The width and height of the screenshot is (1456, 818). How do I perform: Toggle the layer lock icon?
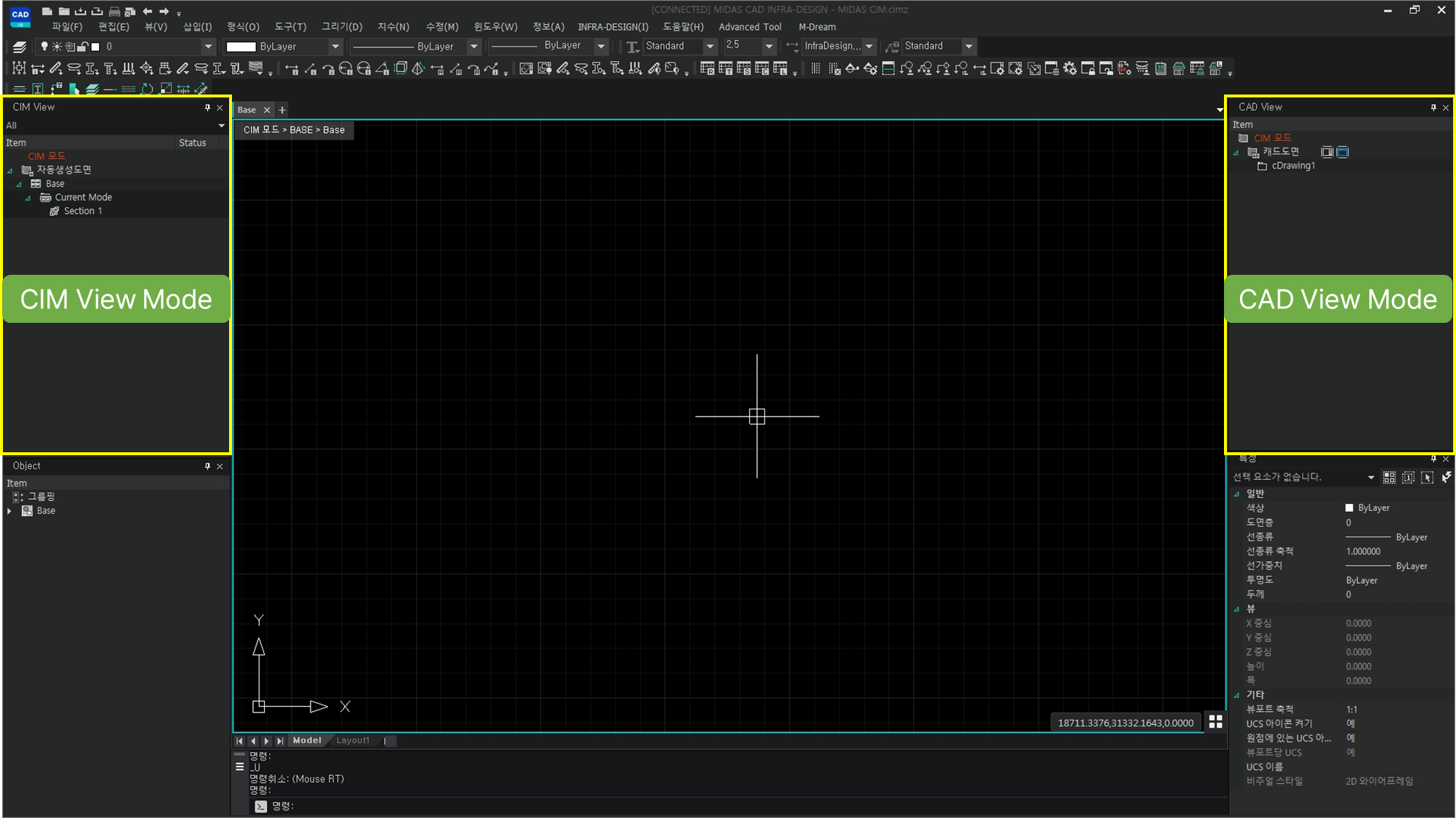pyautogui.click(x=83, y=47)
